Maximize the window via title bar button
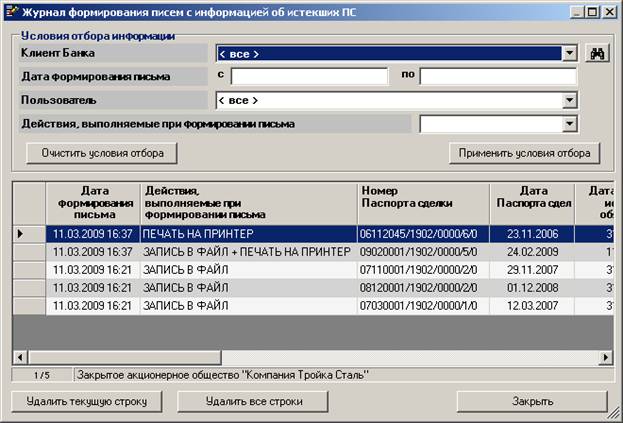 594,11
